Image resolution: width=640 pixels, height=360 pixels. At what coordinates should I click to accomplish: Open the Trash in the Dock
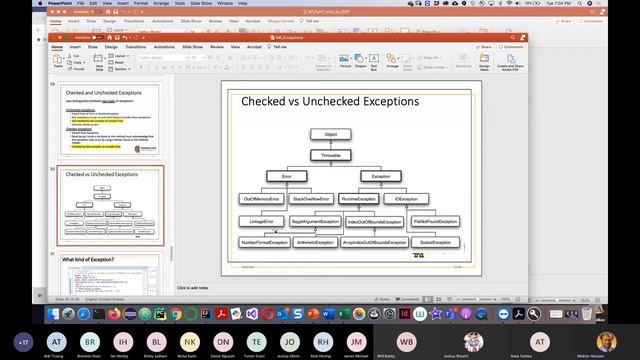587,314
